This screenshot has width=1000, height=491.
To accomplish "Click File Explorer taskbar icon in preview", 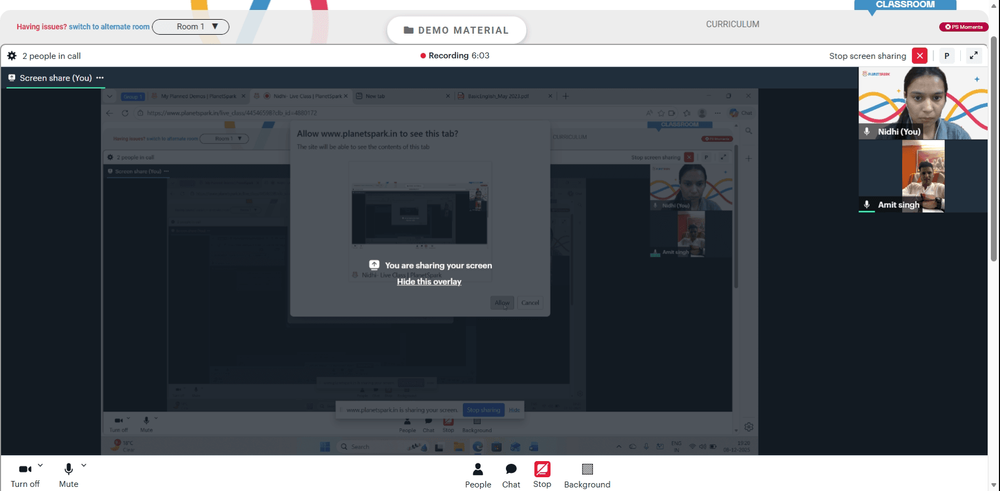I will (x=459, y=446).
